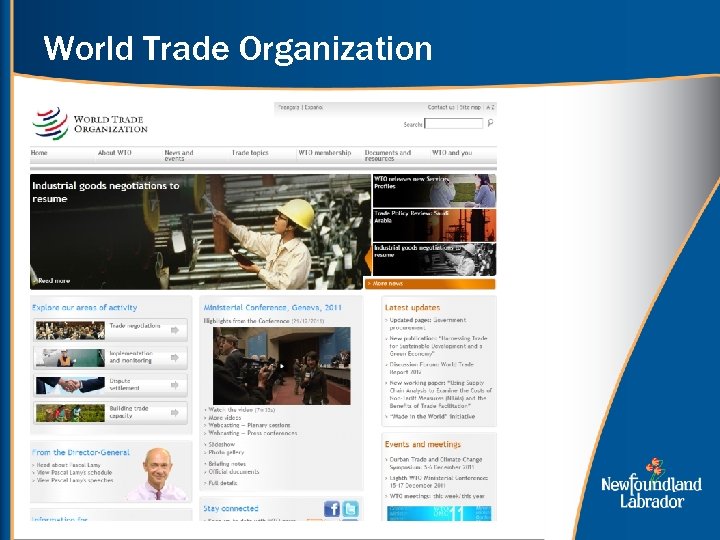The height and width of the screenshot is (540, 720).
Task: Open the Contact us link
Action: click(x=441, y=107)
